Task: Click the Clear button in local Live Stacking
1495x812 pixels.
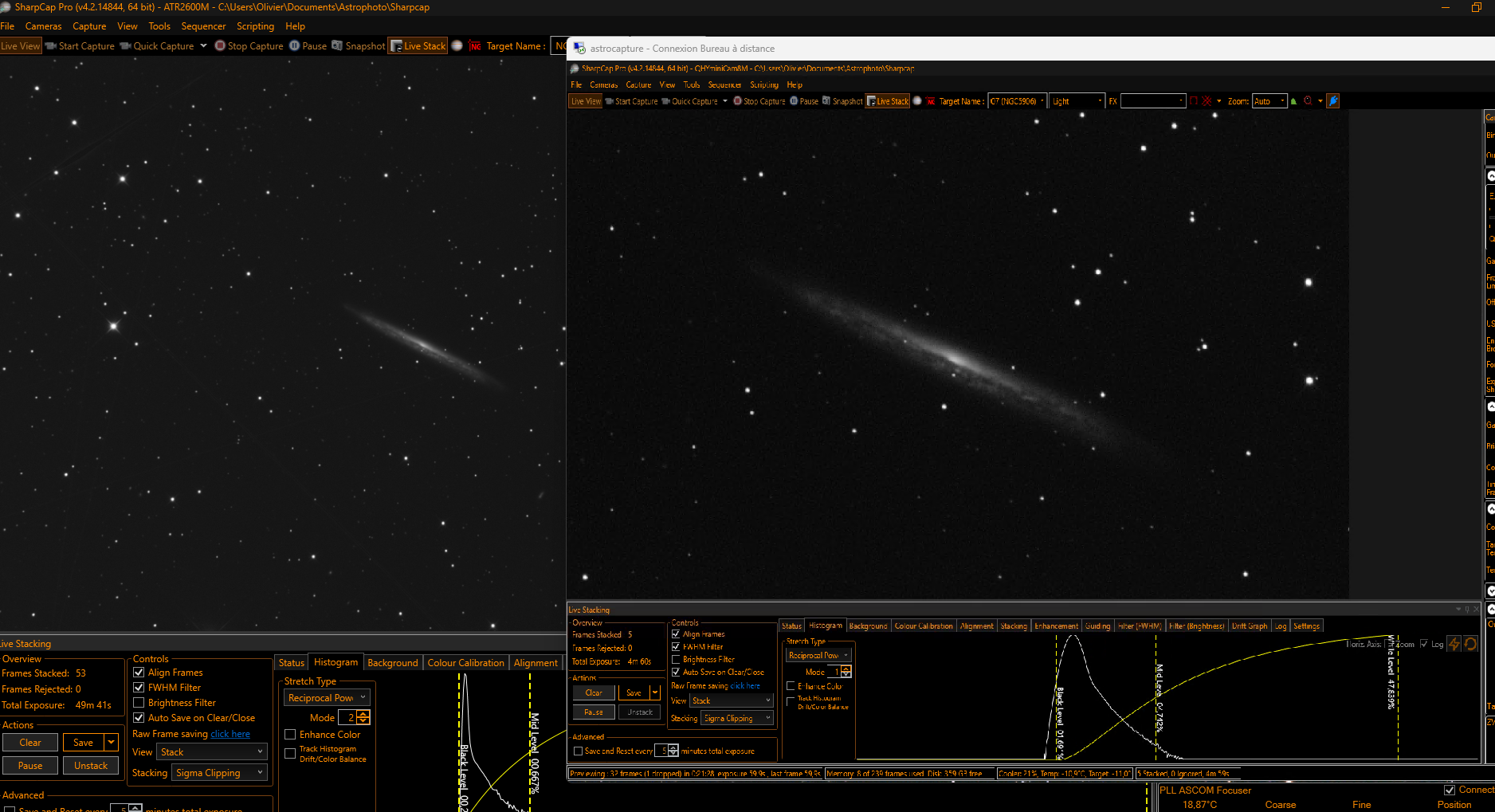Action: [x=30, y=743]
